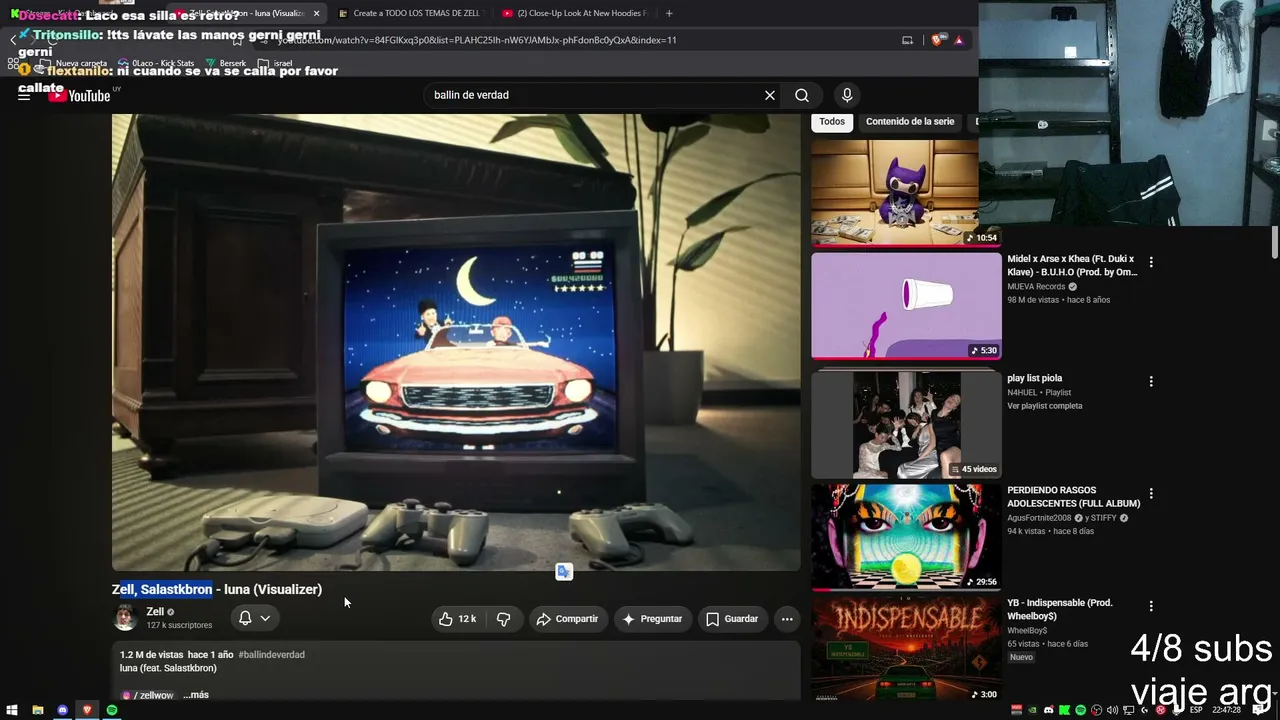1280x720 pixels.
Task: Open a new browser tab
Action: tap(669, 13)
